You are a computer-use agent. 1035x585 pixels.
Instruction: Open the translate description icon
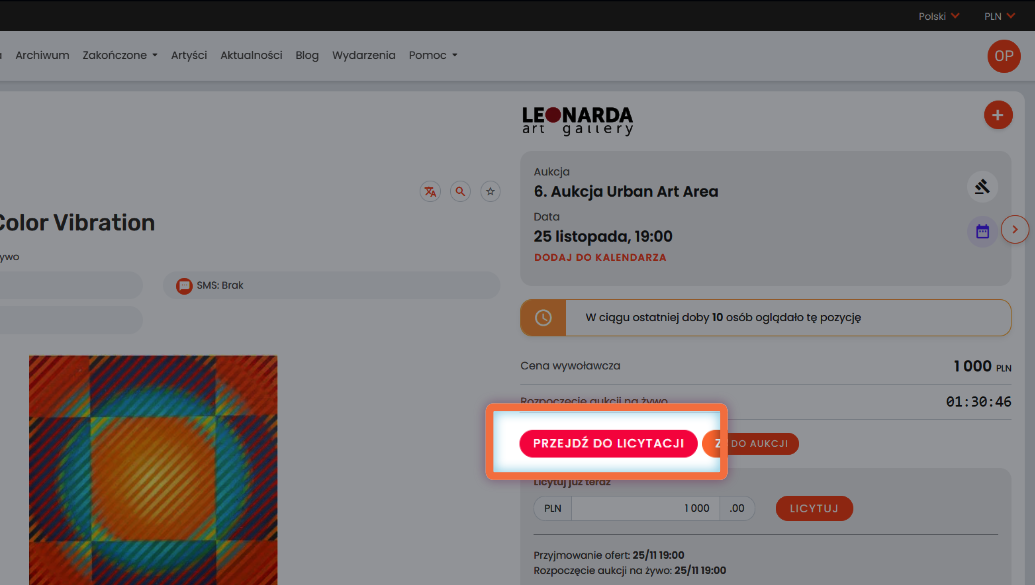point(430,191)
